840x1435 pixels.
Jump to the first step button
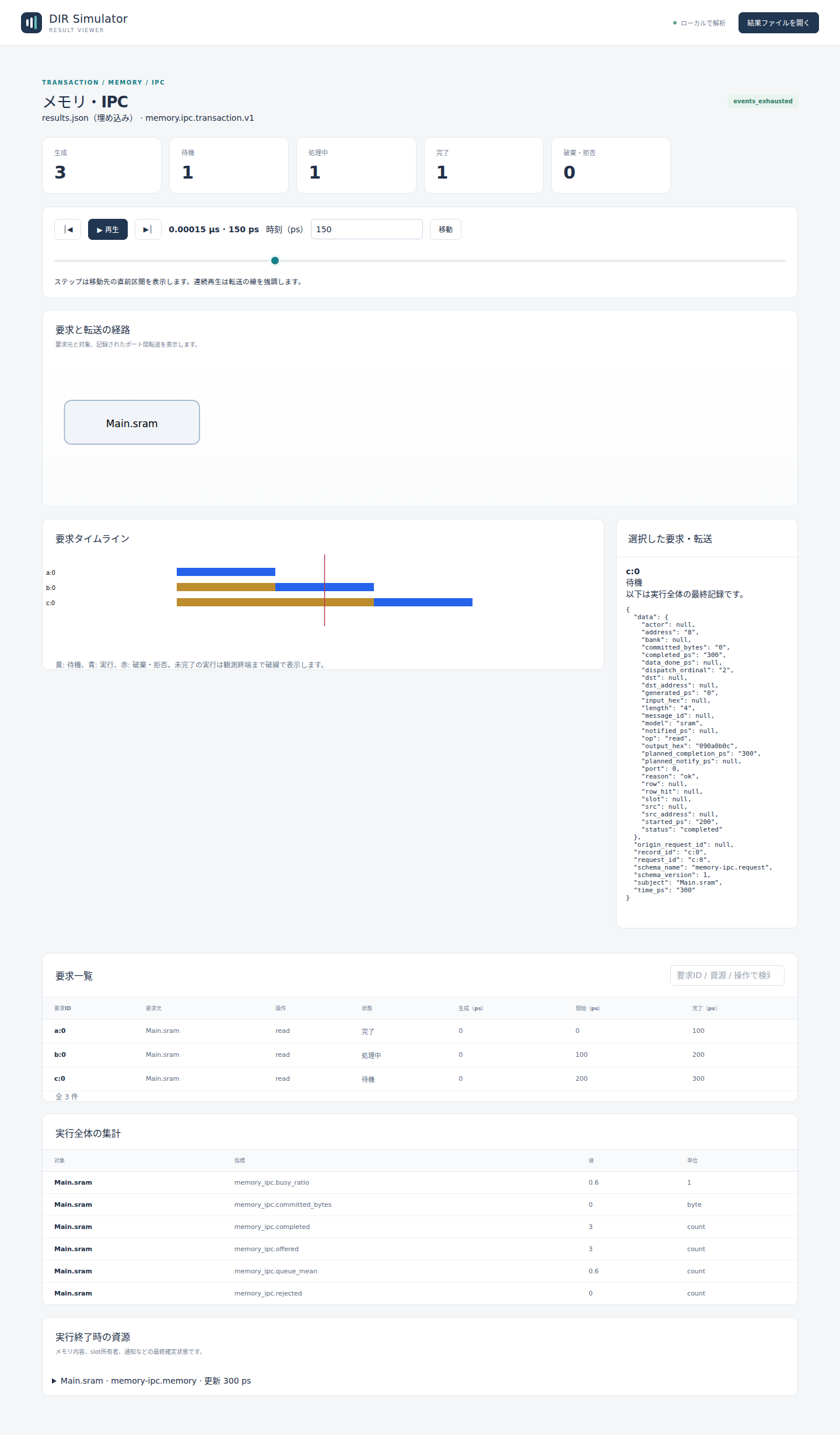point(68,229)
